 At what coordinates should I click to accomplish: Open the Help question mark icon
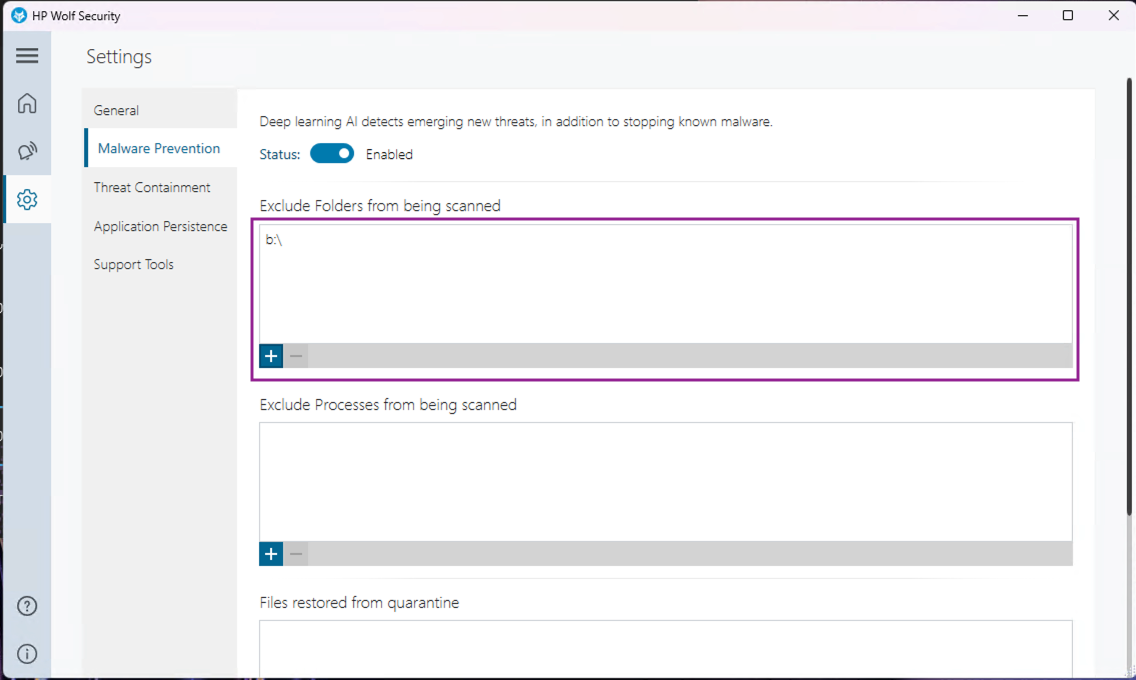pyautogui.click(x=27, y=606)
